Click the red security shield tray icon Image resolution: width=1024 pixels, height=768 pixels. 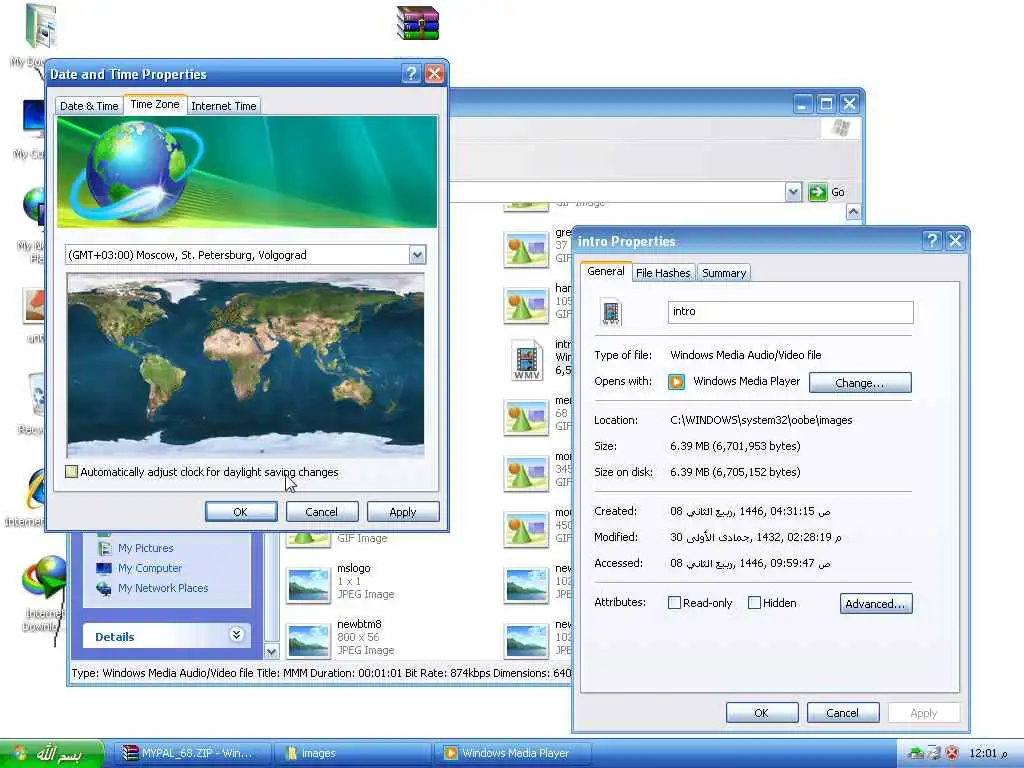click(952, 753)
